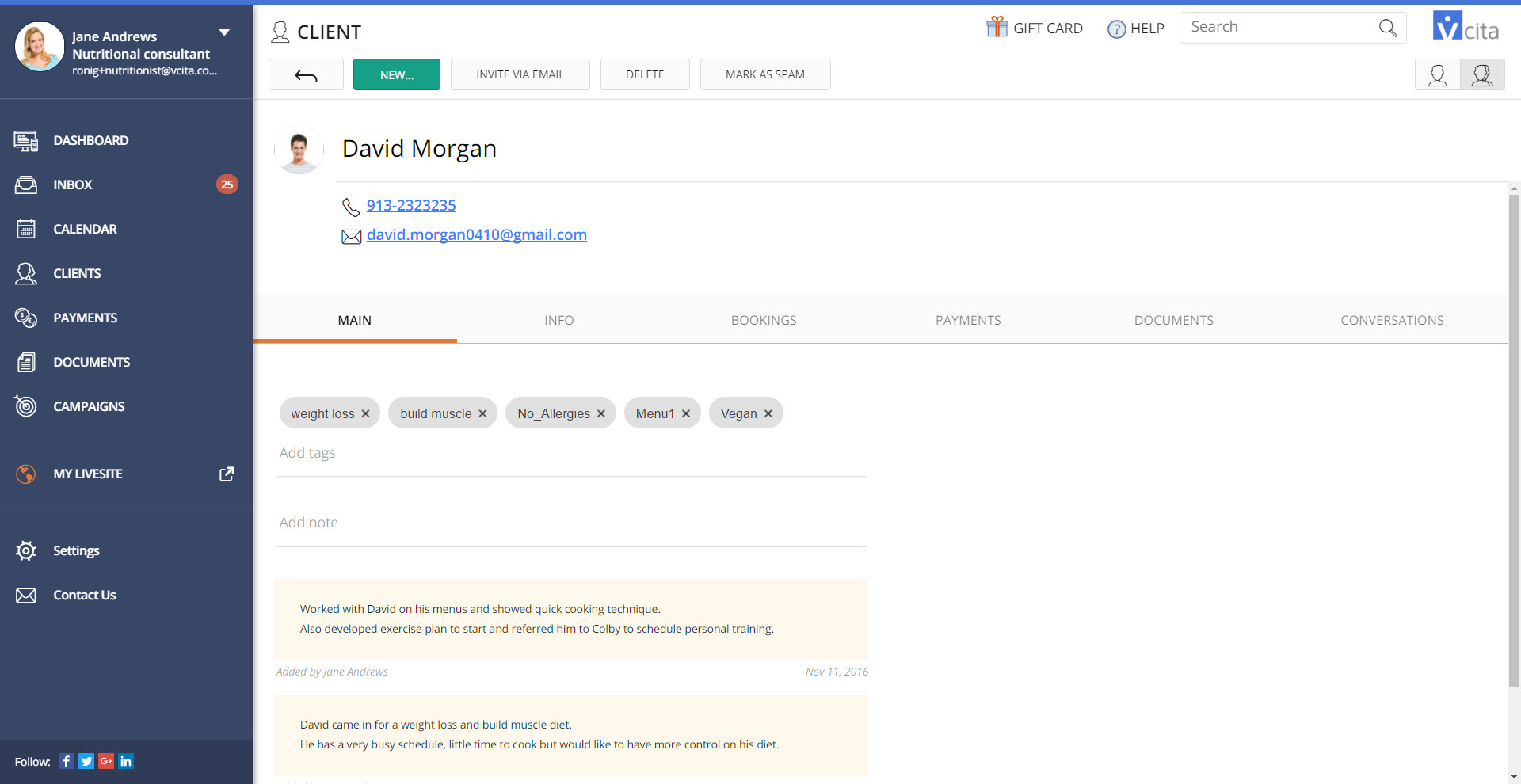The height and width of the screenshot is (784, 1521).
Task: Switch to the MAIN tab
Action: pos(355,320)
